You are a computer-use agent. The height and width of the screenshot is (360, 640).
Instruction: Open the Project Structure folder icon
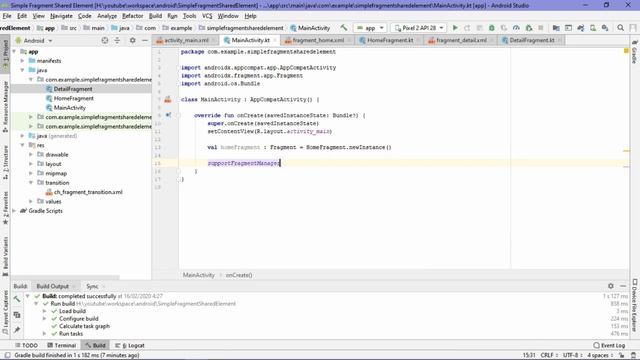click(556, 28)
